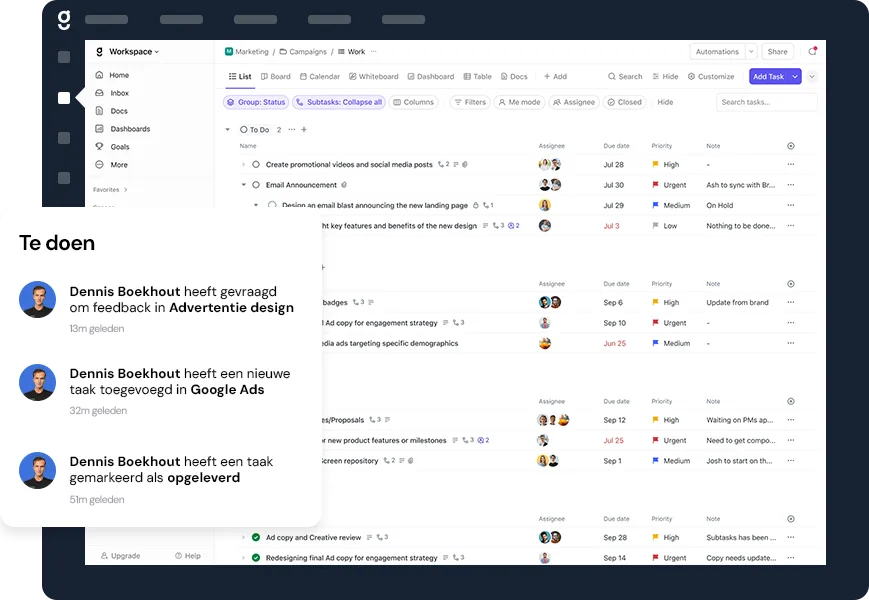Open the Inbox sidebar item
Image resolution: width=869 pixels, height=600 pixels.
(x=113, y=93)
